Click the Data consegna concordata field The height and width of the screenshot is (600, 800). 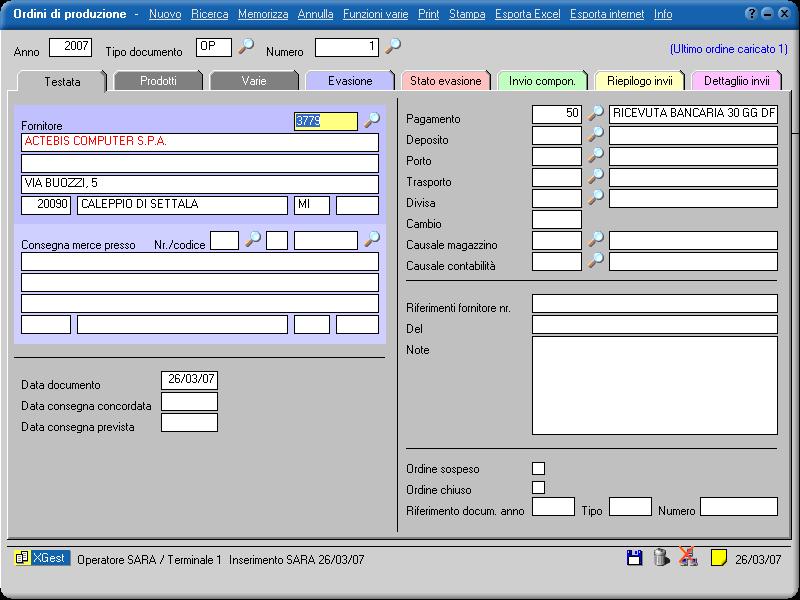coord(189,402)
